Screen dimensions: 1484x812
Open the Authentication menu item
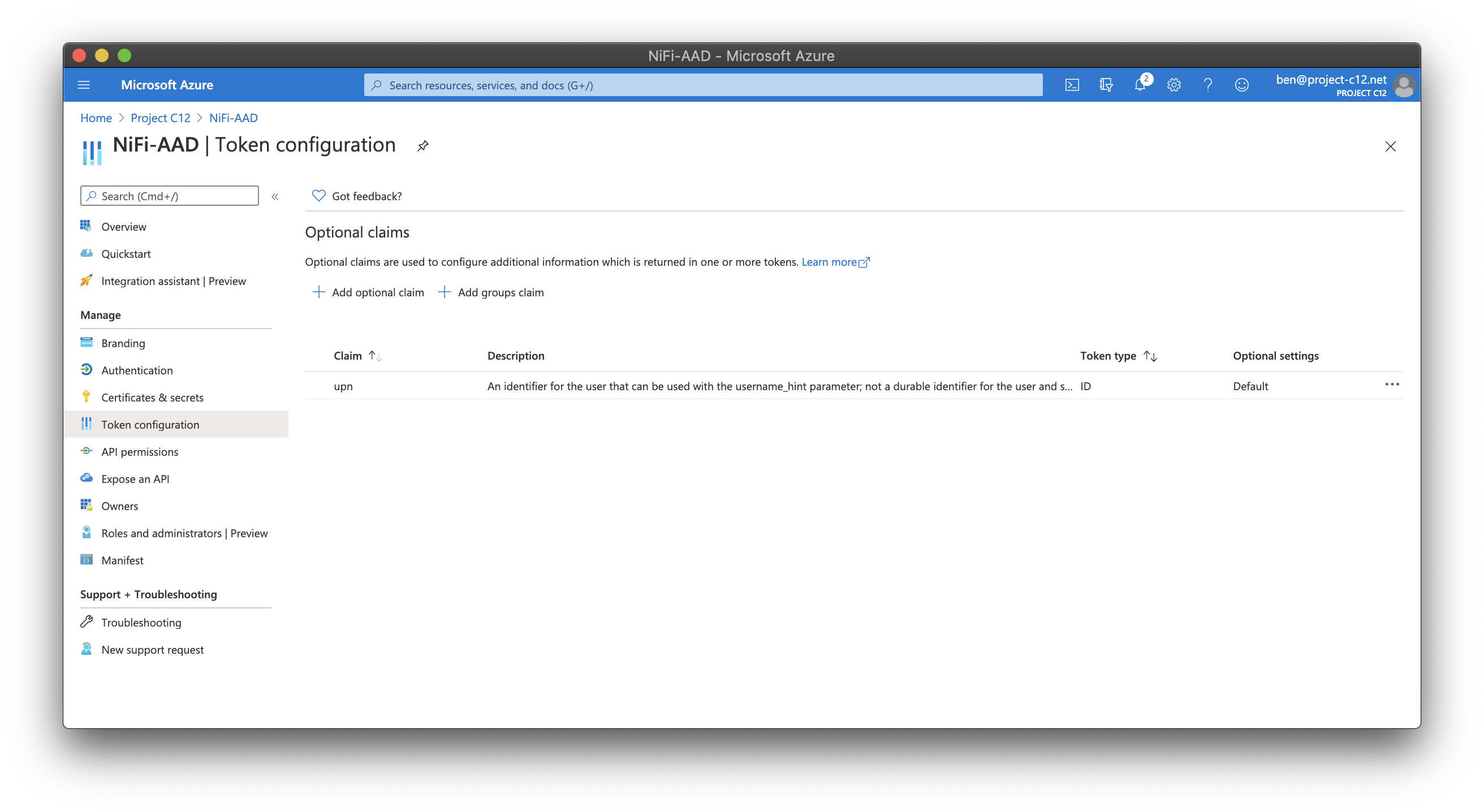[136, 370]
